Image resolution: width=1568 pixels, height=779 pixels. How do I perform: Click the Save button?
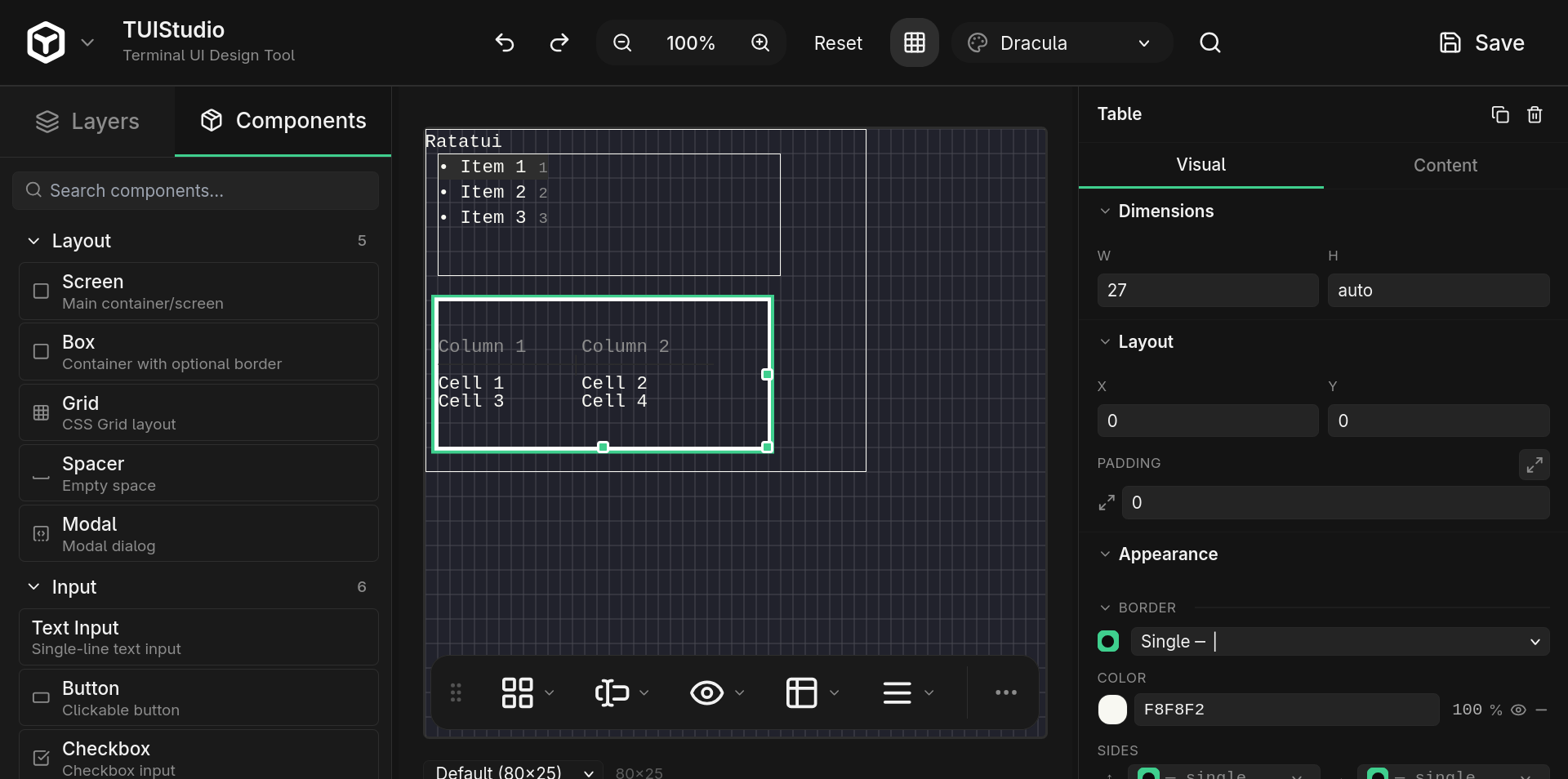click(x=1482, y=42)
